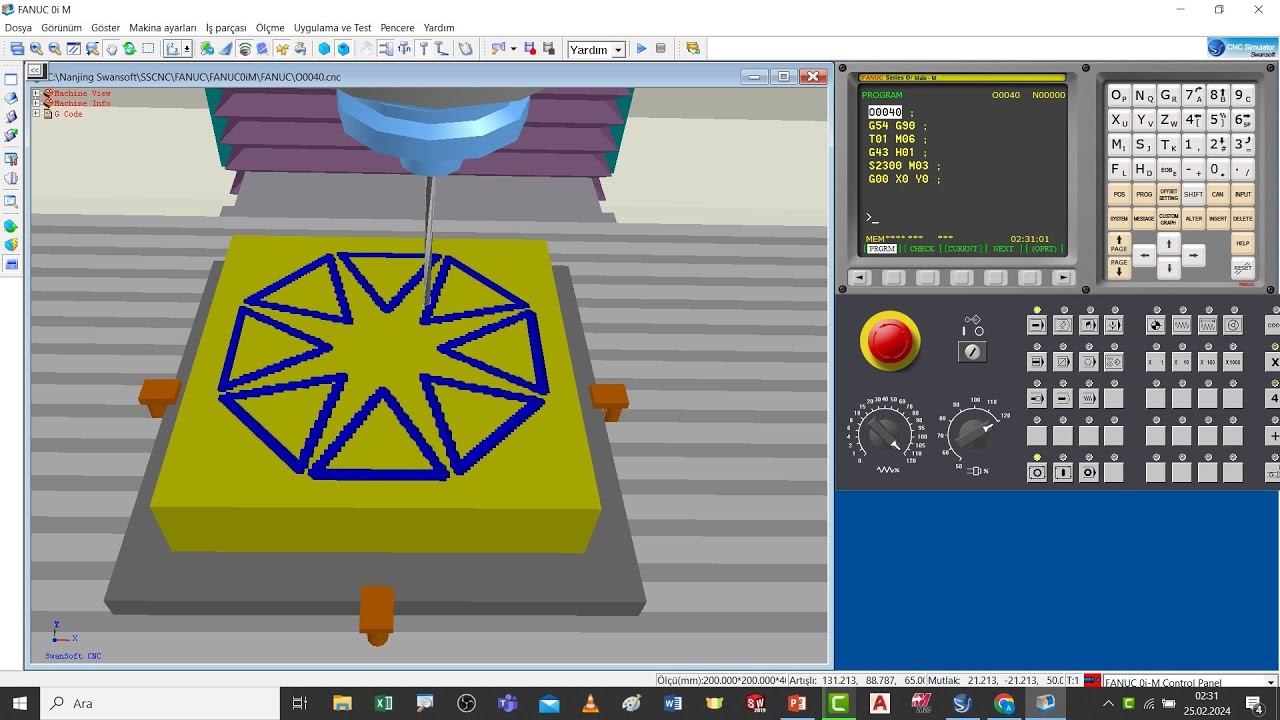Expand the Machine Info tree node
The height and width of the screenshot is (720, 1280).
pos(37,103)
